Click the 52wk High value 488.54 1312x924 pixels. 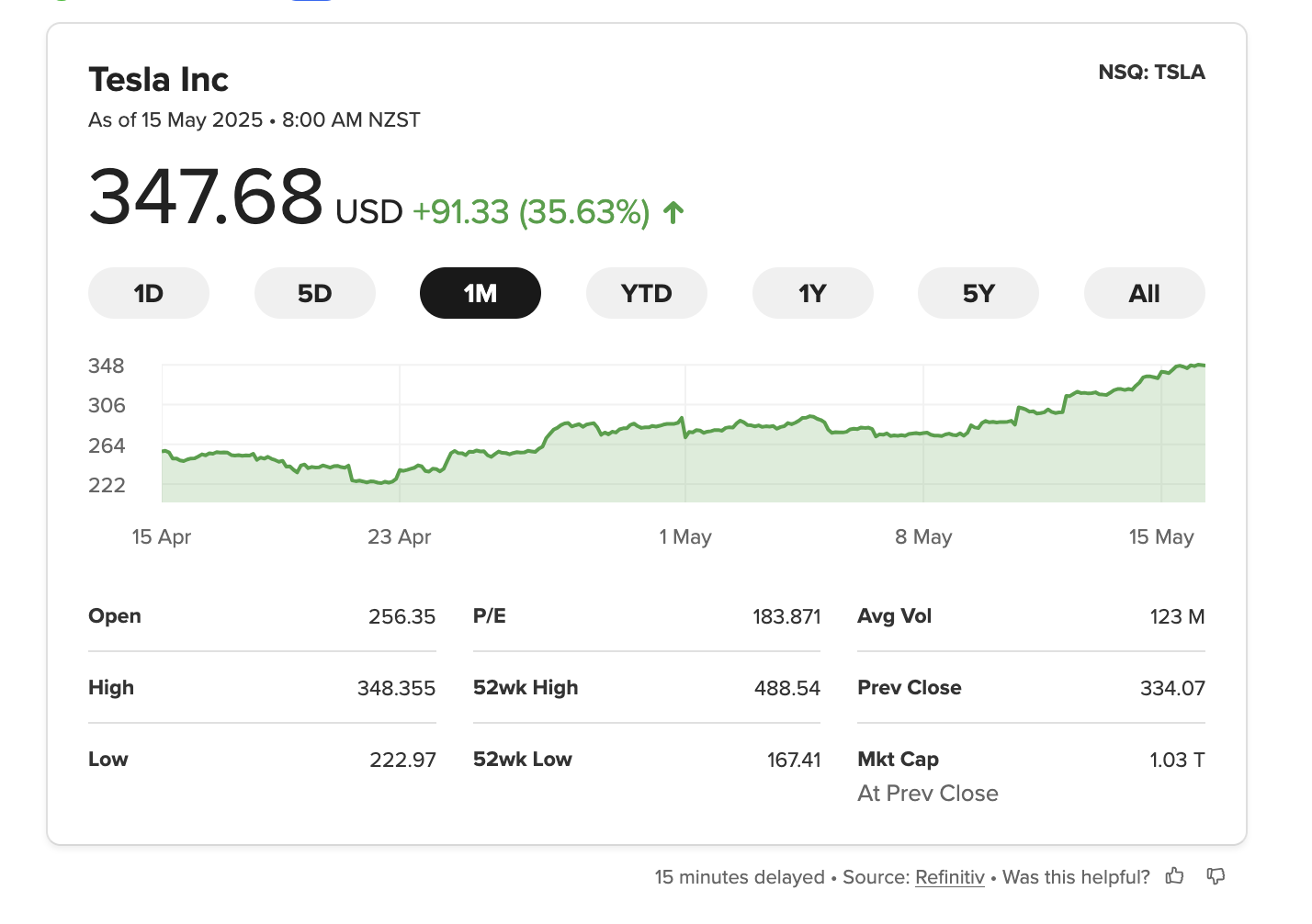point(786,688)
